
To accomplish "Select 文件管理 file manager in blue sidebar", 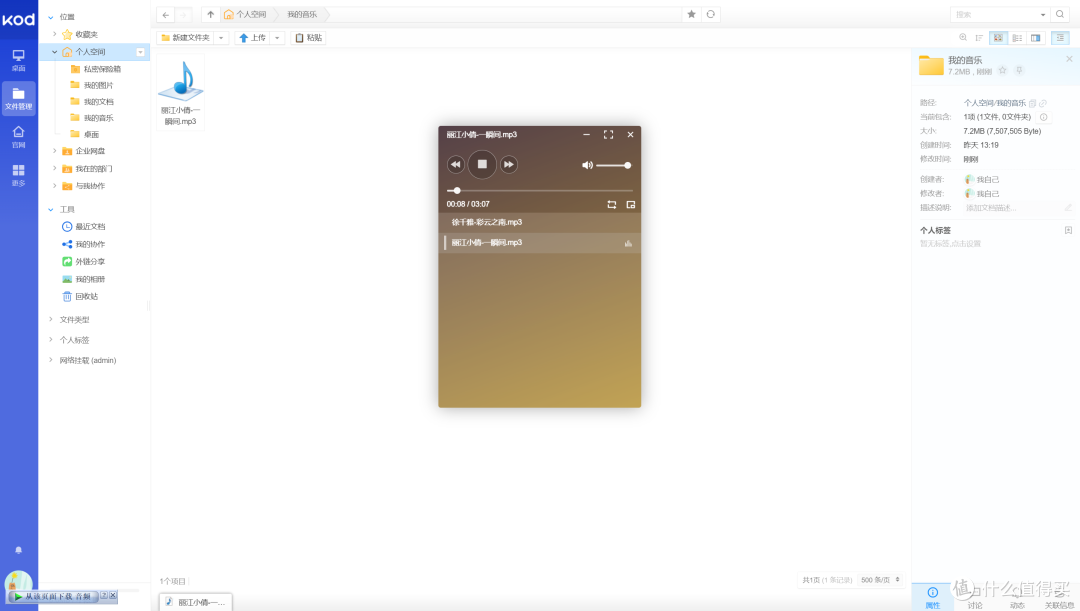I will tap(19, 99).
